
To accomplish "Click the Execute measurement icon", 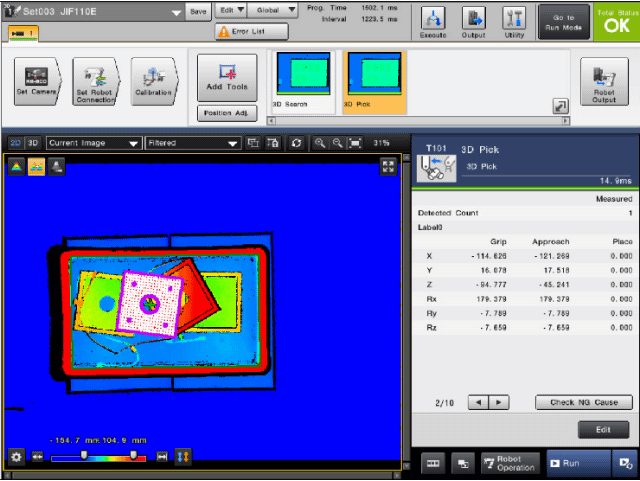I will click(x=433, y=21).
